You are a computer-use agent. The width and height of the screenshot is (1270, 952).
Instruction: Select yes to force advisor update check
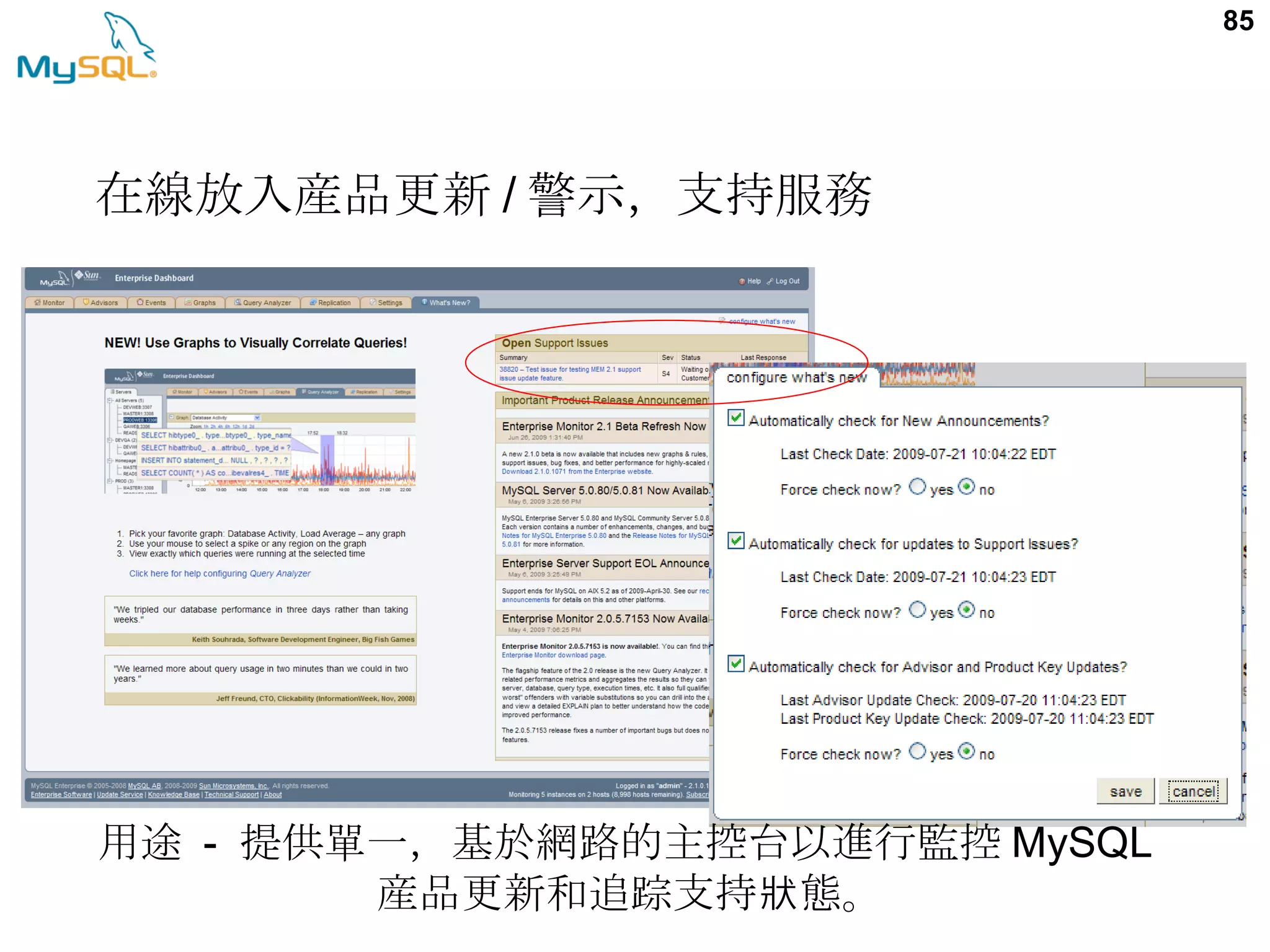click(917, 751)
